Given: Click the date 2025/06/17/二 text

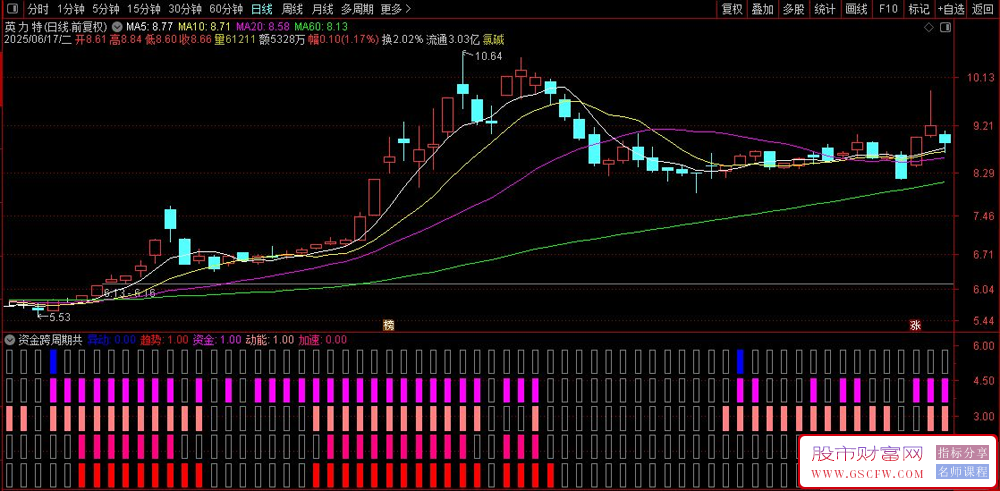Looking at the screenshot, I should pos(38,40).
